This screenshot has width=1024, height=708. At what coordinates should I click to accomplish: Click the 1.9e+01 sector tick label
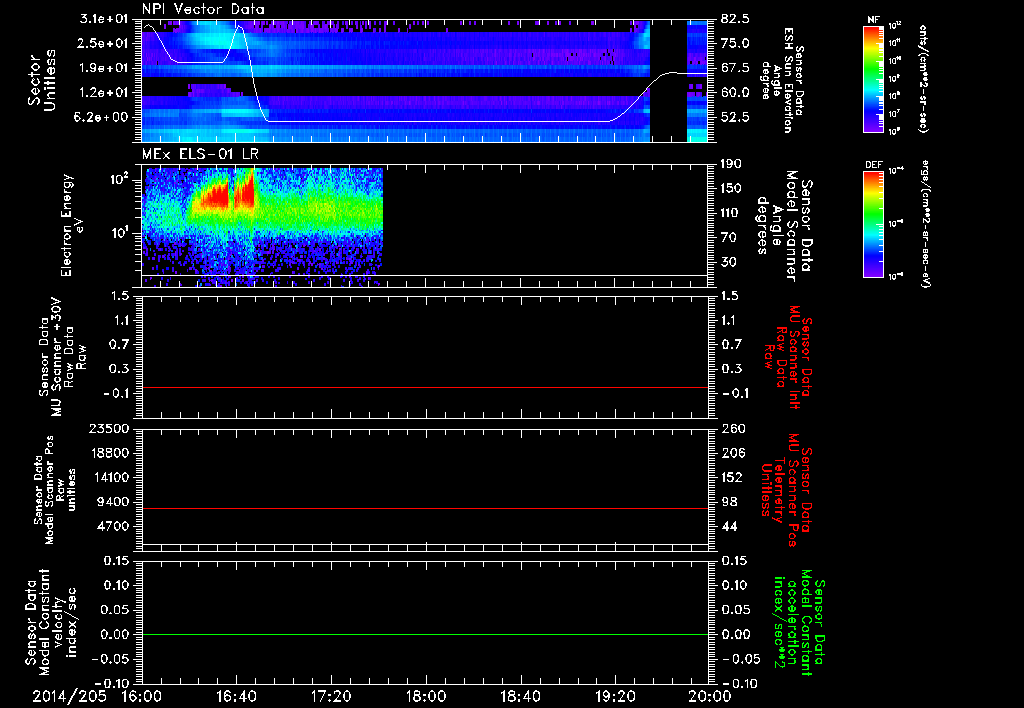point(106,68)
